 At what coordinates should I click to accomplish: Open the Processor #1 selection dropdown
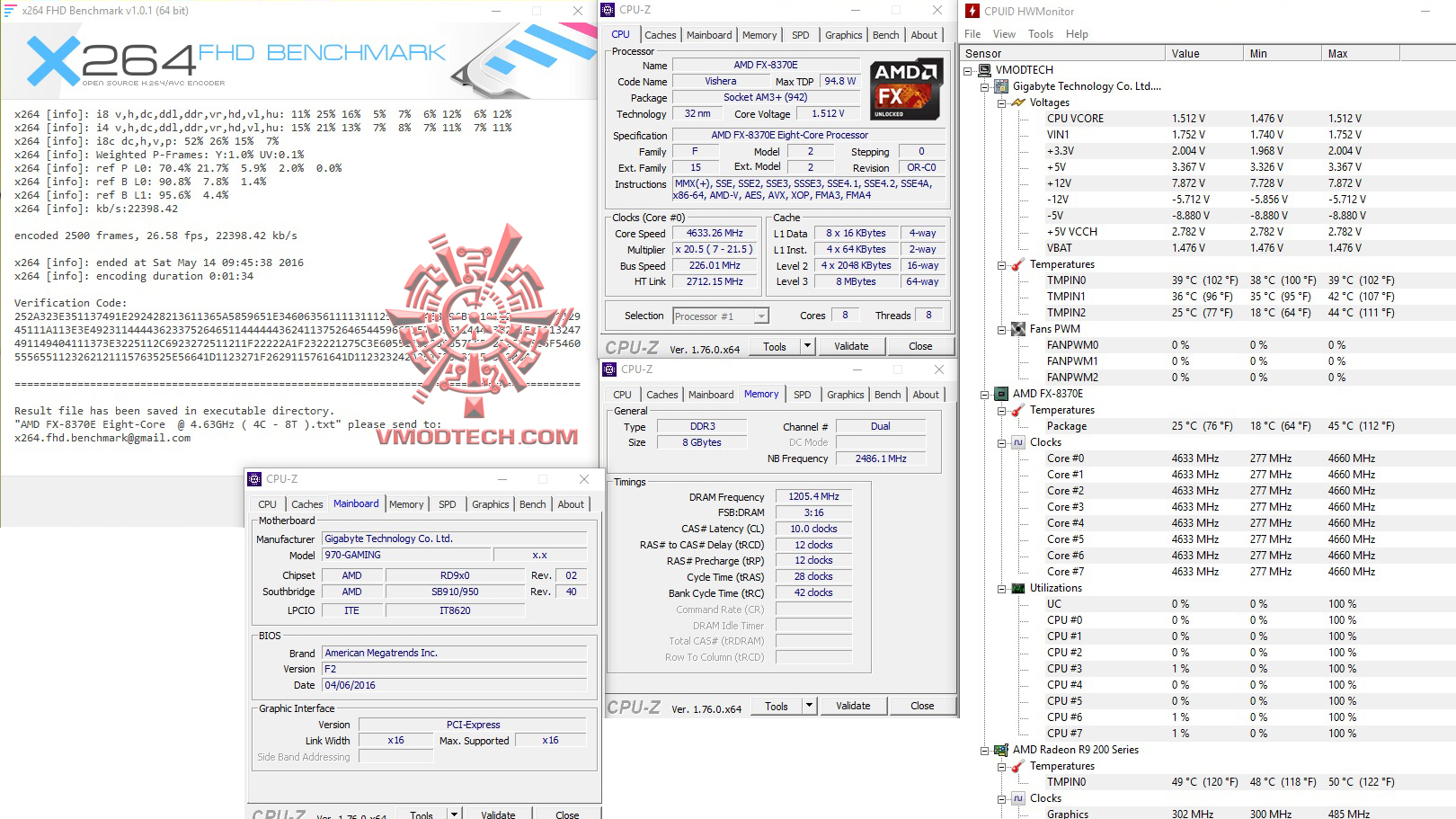tap(761, 316)
